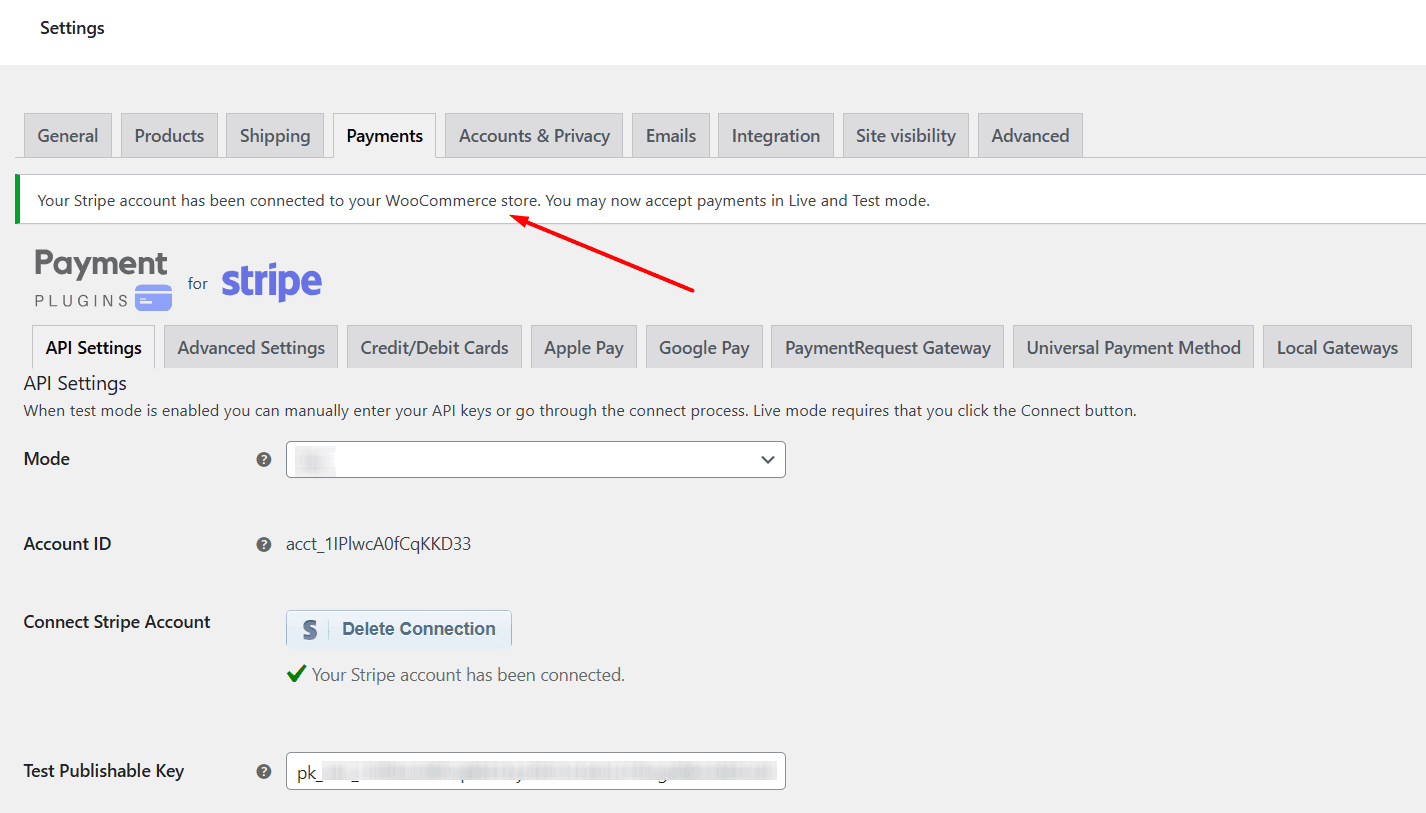Show the Account ID help tooltip icon
The image size is (1426, 813).
tap(264, 544)
